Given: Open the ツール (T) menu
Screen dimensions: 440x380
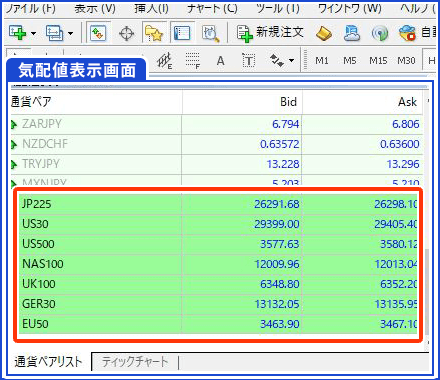Looking at the screenshot, I should click(278, 8).
